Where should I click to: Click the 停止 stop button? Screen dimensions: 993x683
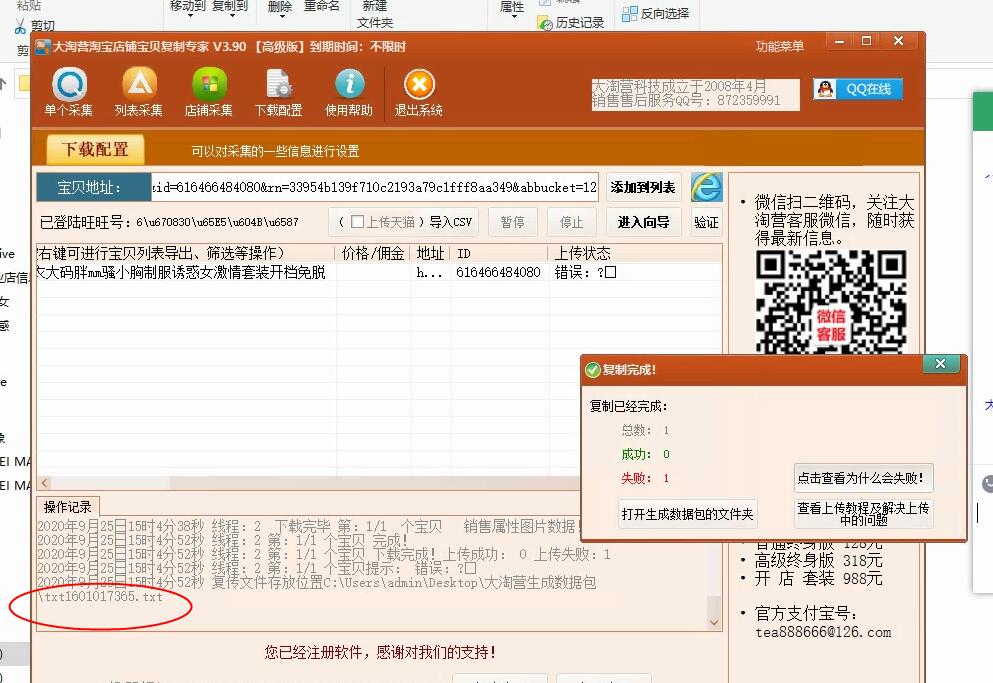click(571, 222)
